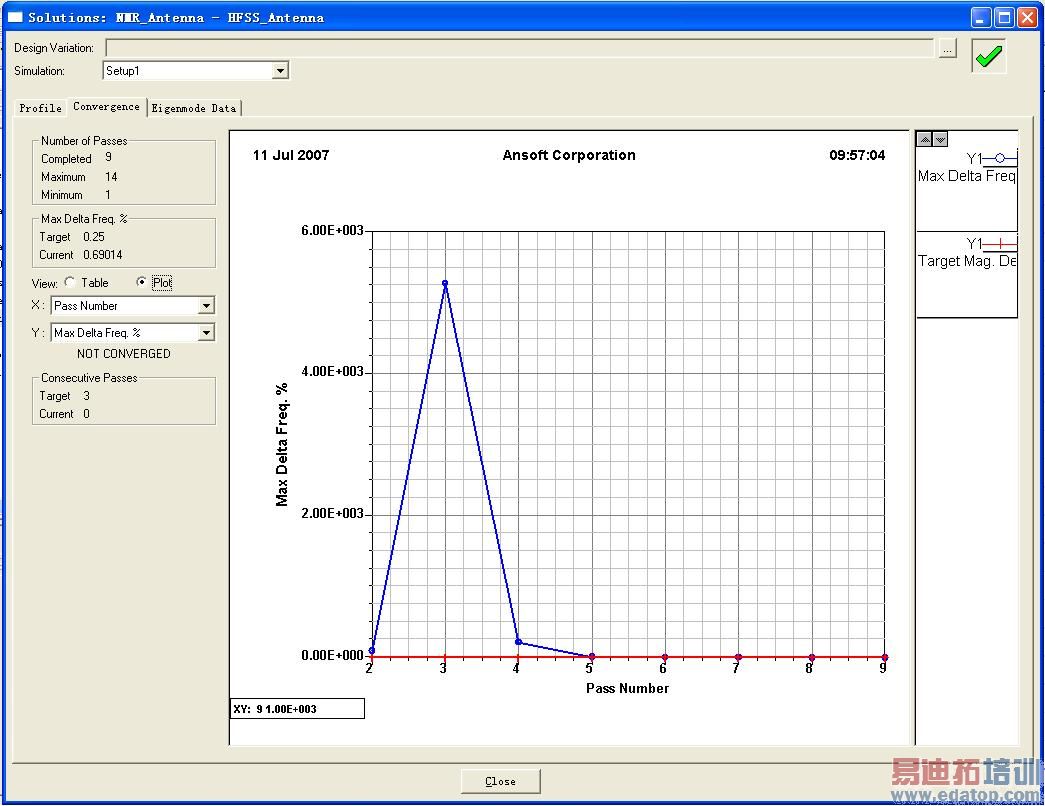
Task: Click the Maximum 14 passes value
Action: pyautogui.click(x=111, y=177)
